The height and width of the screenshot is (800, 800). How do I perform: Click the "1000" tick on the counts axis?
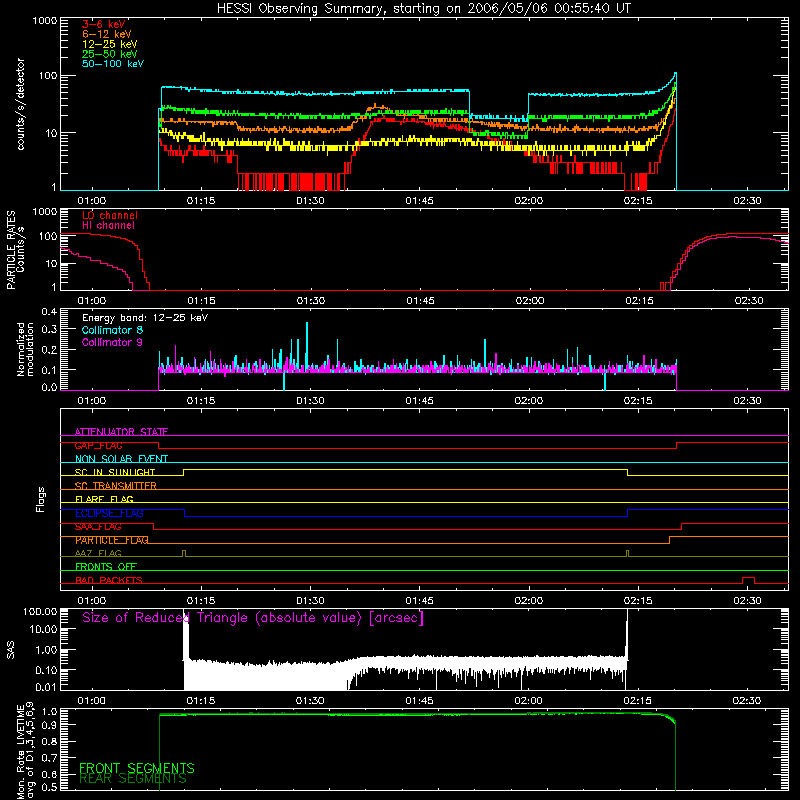point(44,21)
